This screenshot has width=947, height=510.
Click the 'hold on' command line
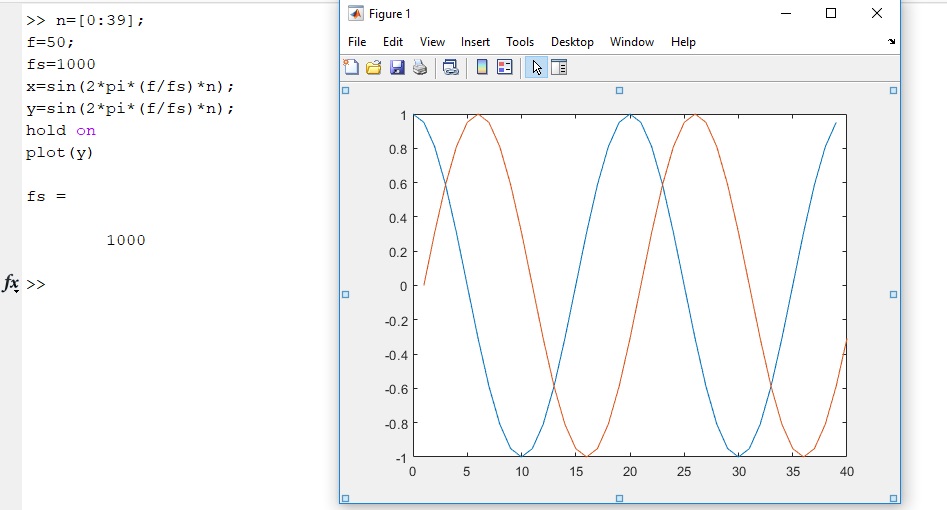click(x=60, y=131)
